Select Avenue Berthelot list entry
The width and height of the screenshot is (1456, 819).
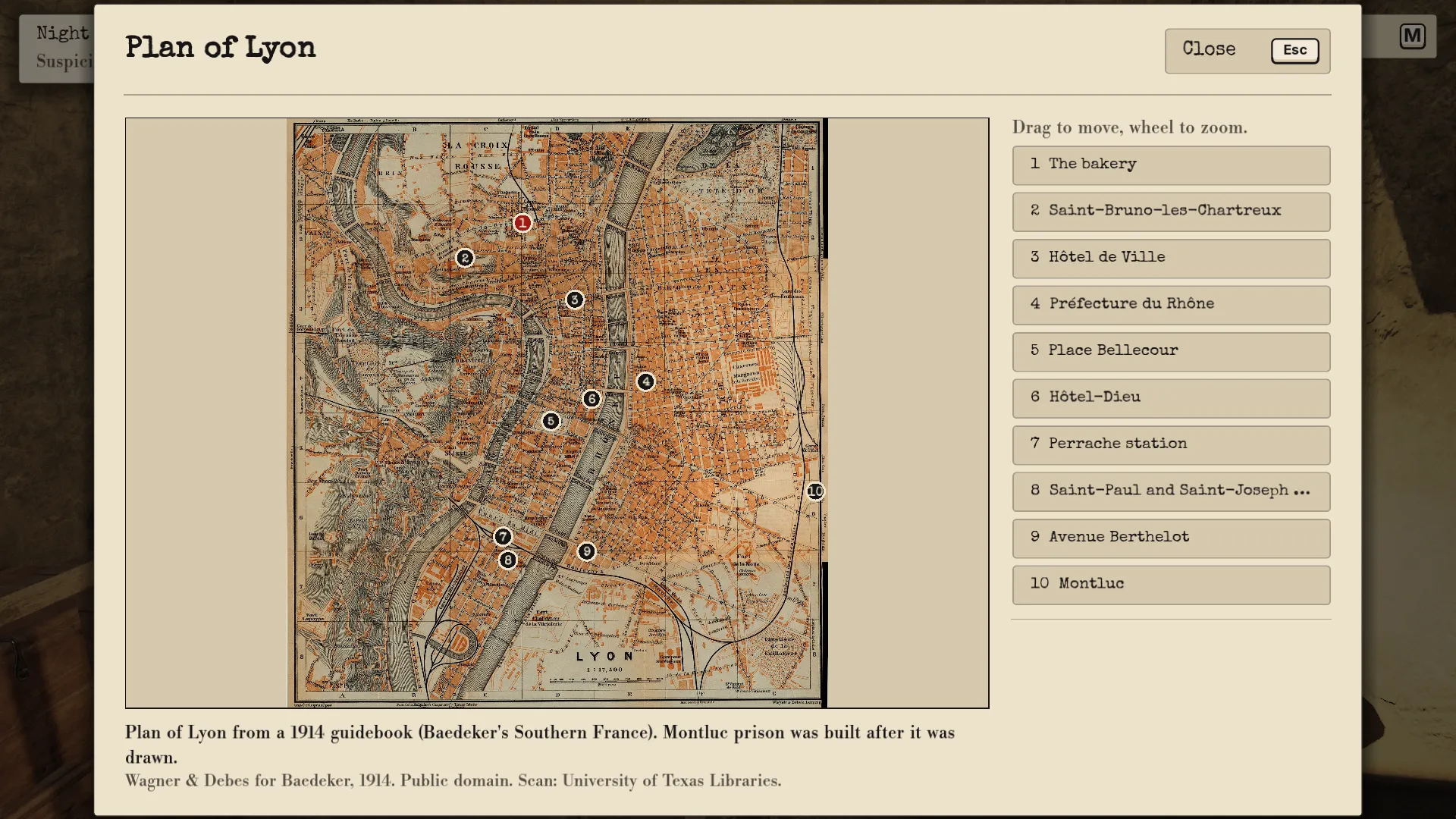click(x=1171, y=538)
